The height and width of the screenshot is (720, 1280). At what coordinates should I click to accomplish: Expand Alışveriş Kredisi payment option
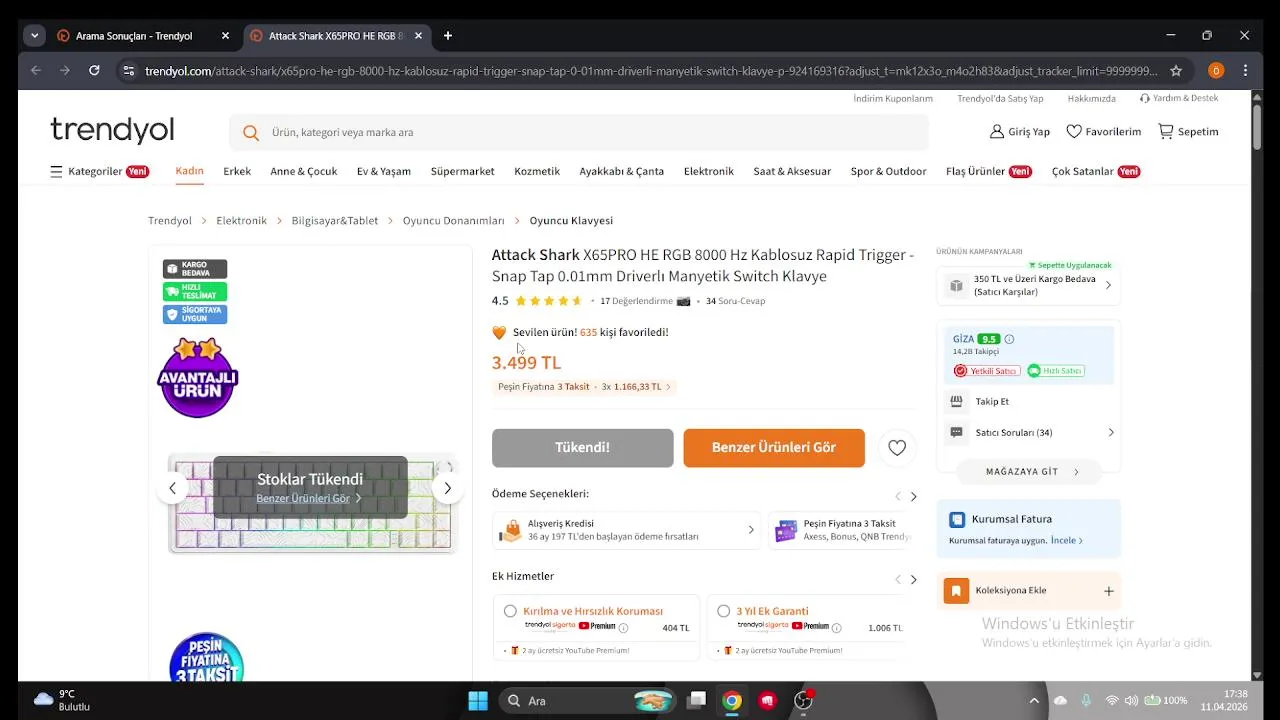pos(626,530)
